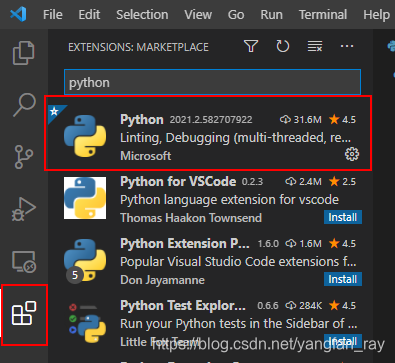Click Don Jayamanne publisher name

coord(162,280)
